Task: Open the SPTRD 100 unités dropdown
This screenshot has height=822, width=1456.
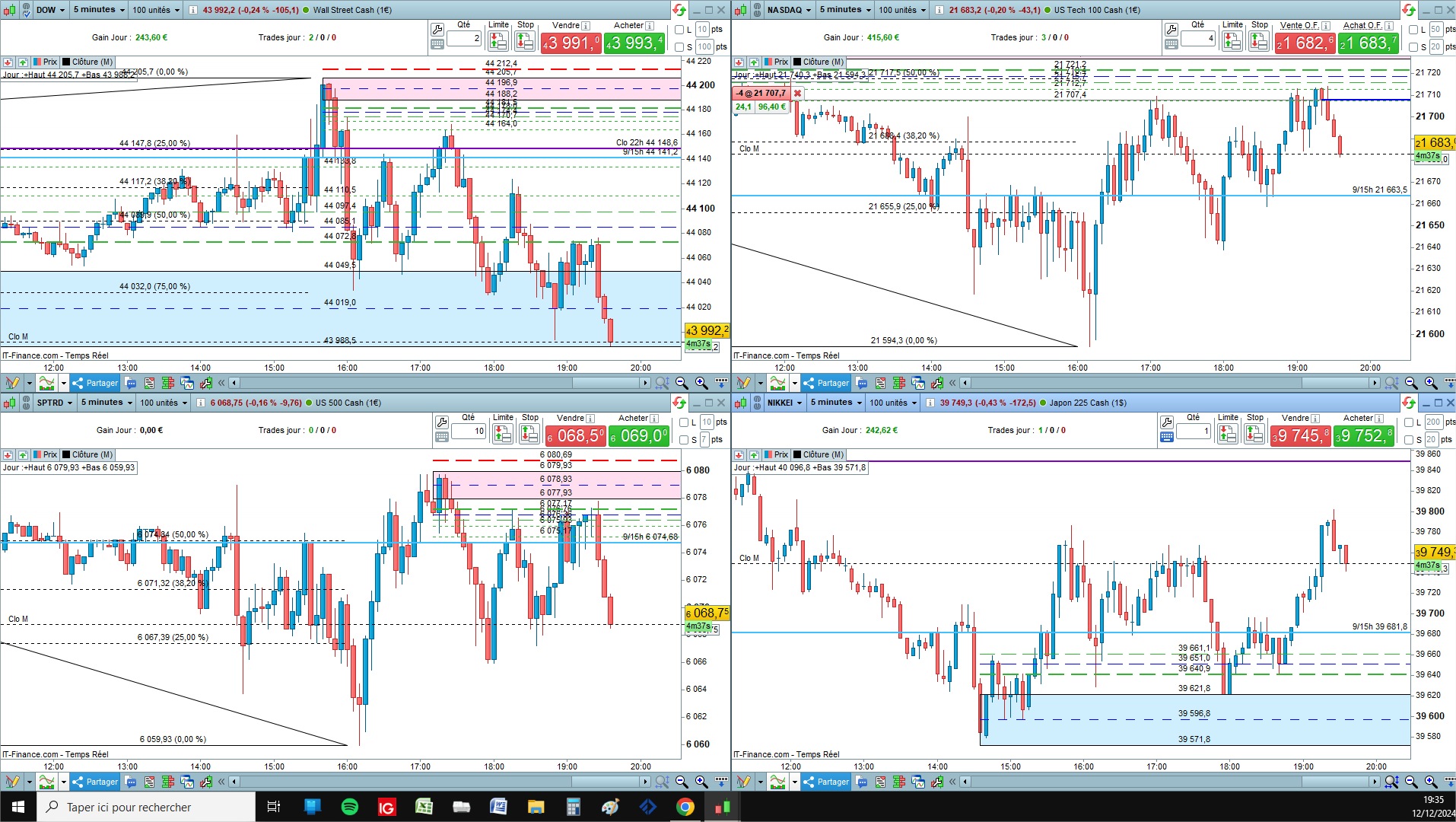Action: (x=164, y=403)
